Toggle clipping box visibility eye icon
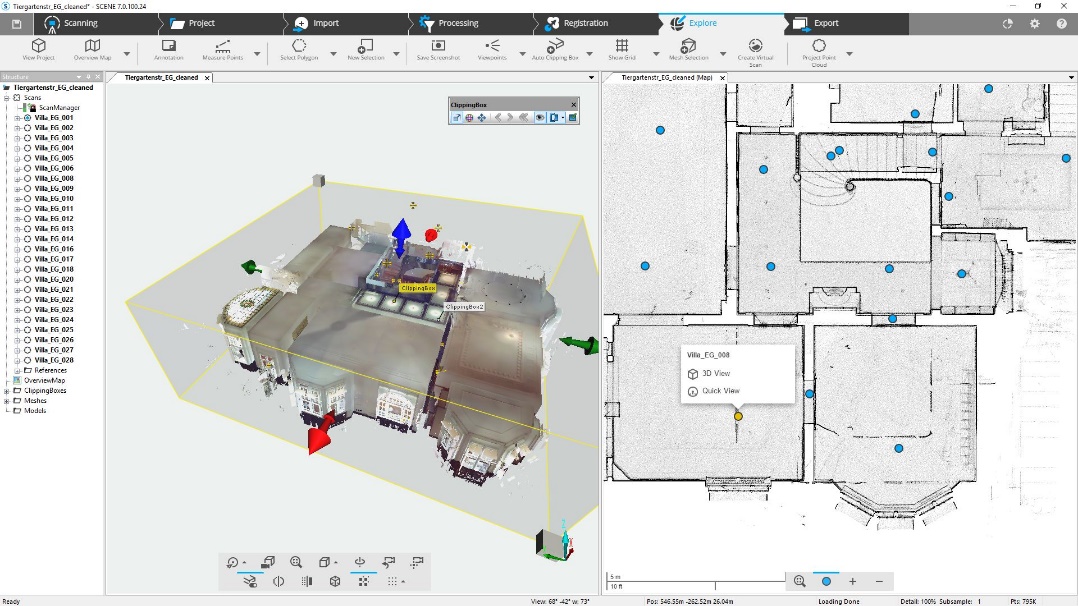The image size is (1078, 606). click(x=539, y=118)
